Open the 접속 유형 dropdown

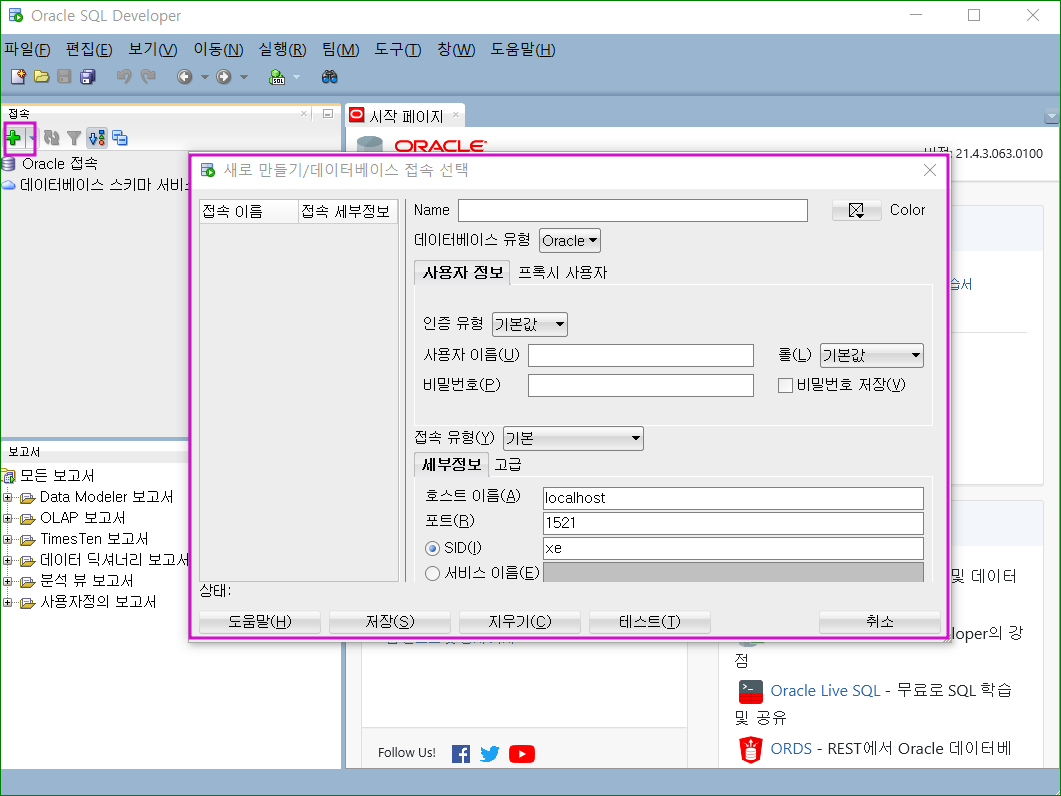pyautogui.click(x=573, y=438)
